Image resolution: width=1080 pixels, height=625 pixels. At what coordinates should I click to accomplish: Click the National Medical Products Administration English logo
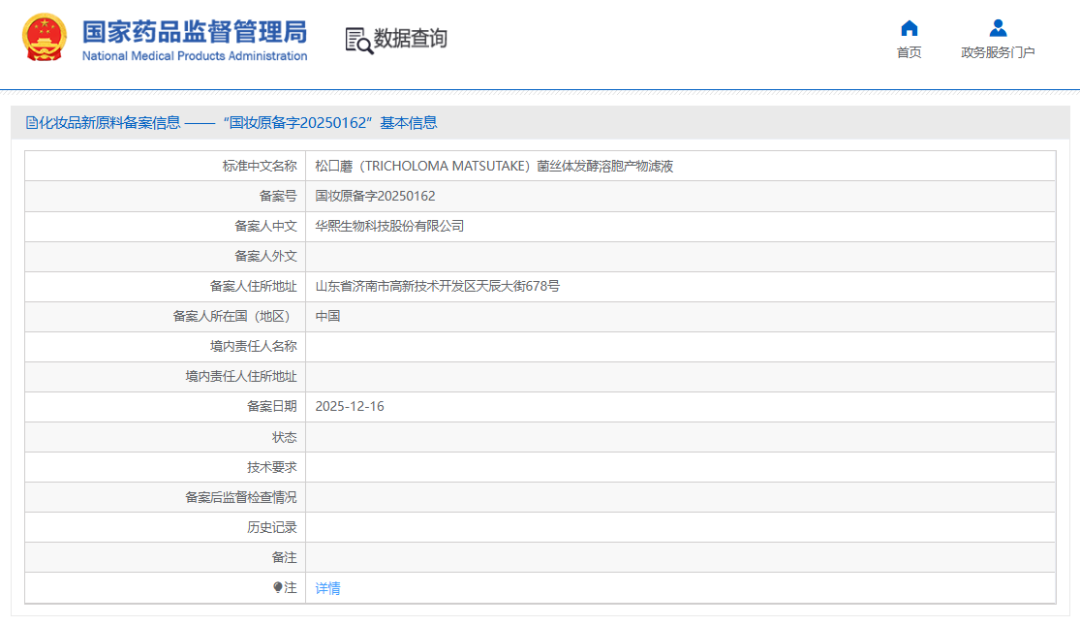click(x=194, y=55)
